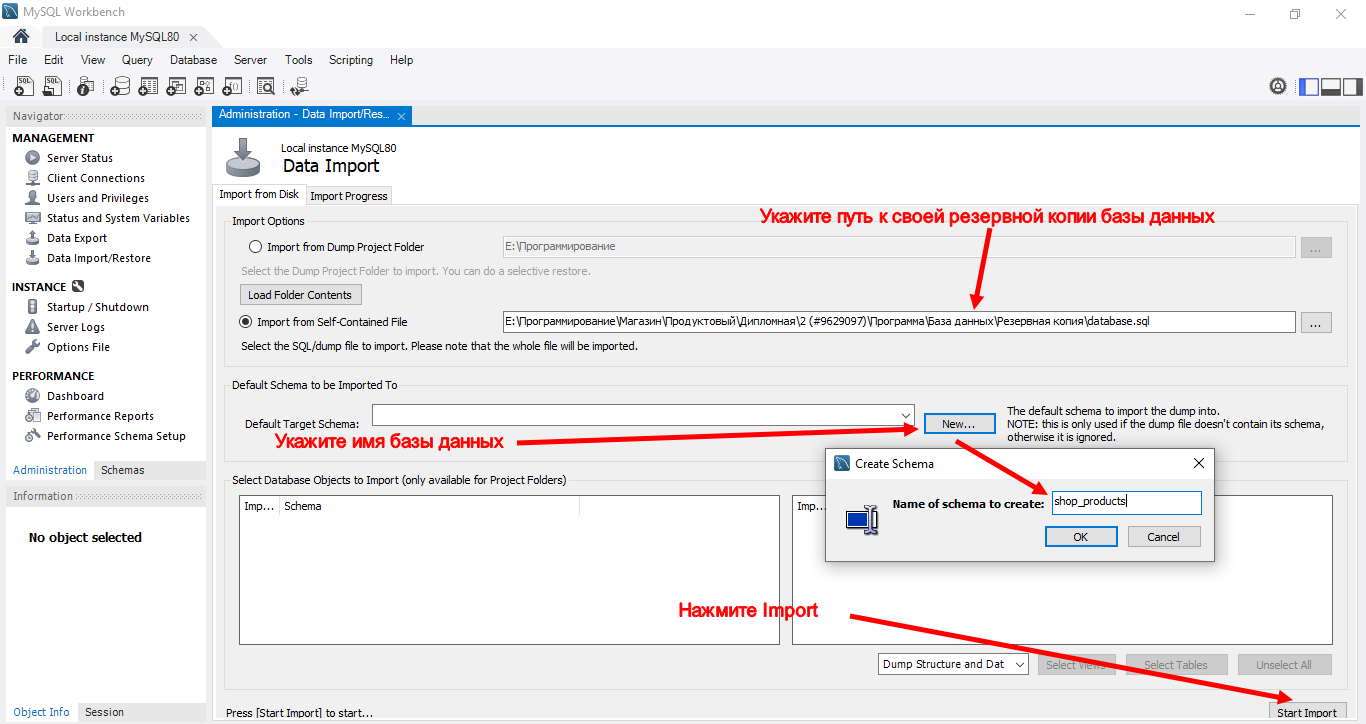Open the Edit menu
The width and height of the screenshot is (1366, 724).
click(54, 60)
